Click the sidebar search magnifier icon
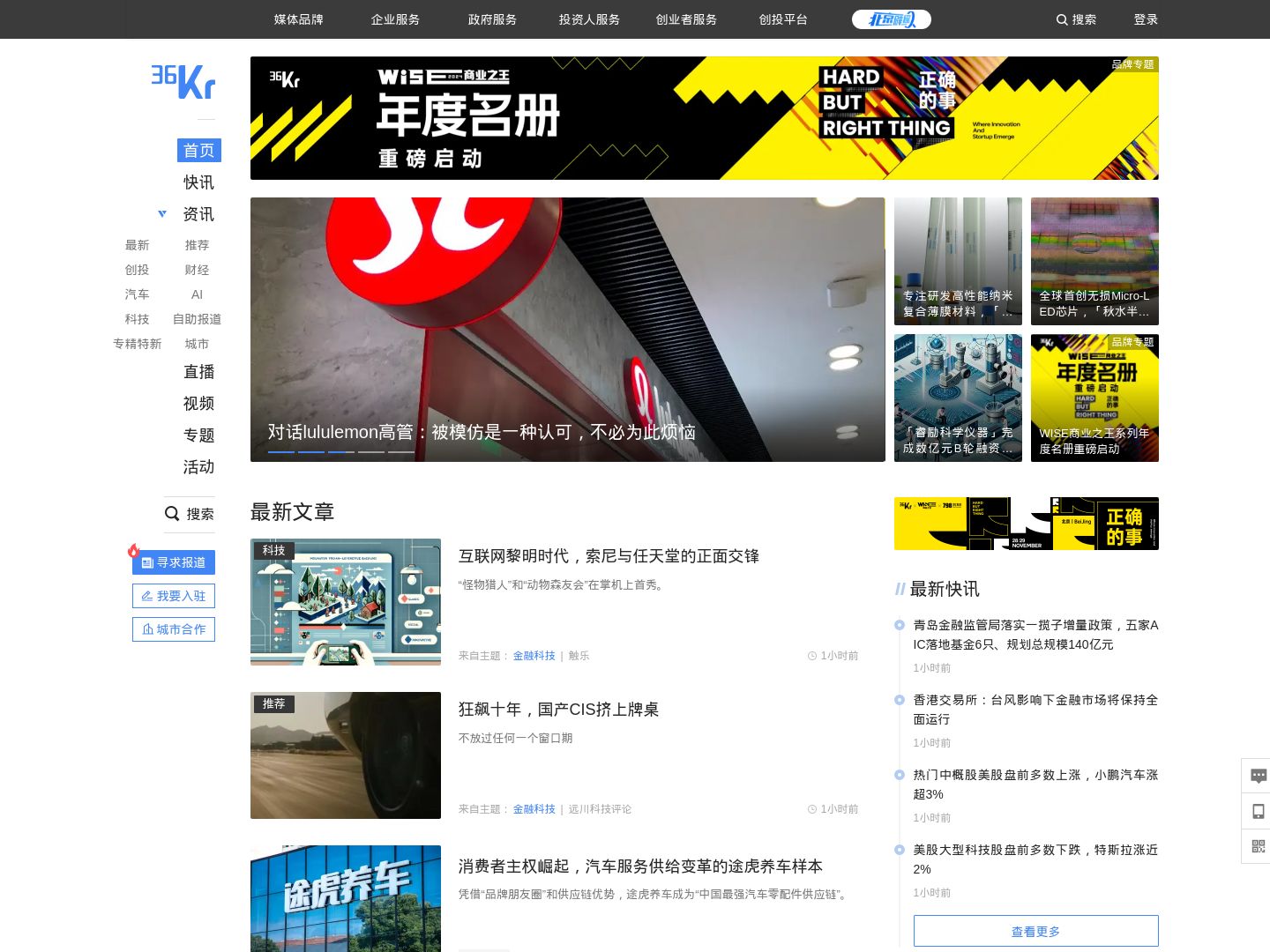 pyautogui.click(x=172, y=513)
